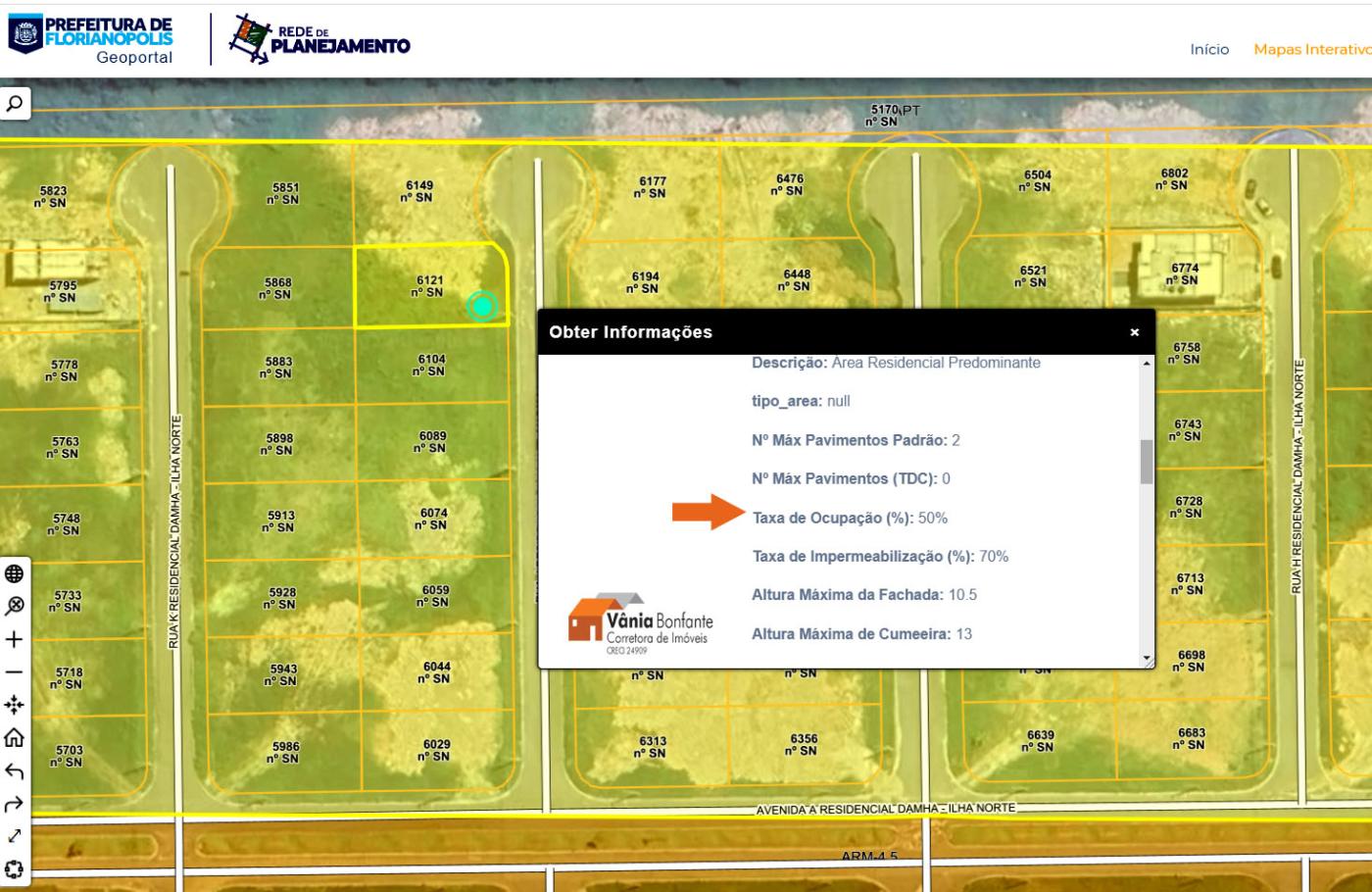Click the magnifier with X icon
Viewport: 1372px width, 892px height.
(x=15, y=607)
